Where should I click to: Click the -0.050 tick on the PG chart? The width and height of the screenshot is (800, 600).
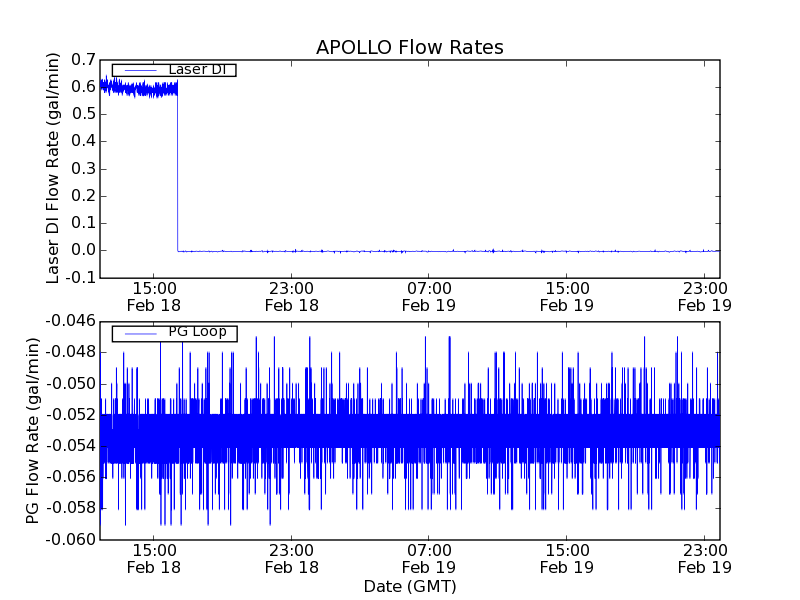click(x=70, y=384)
